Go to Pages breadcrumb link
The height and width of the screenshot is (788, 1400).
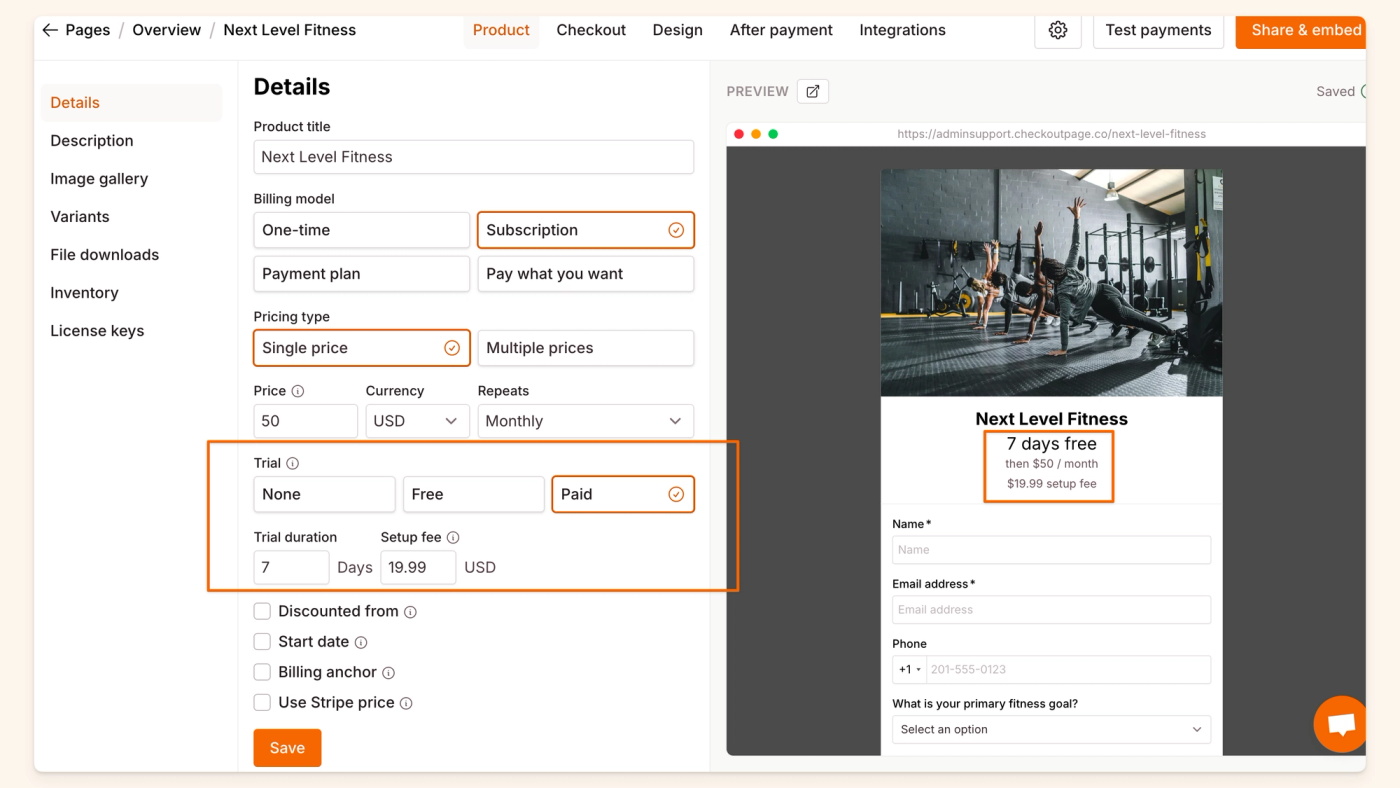tap(88, 30)
